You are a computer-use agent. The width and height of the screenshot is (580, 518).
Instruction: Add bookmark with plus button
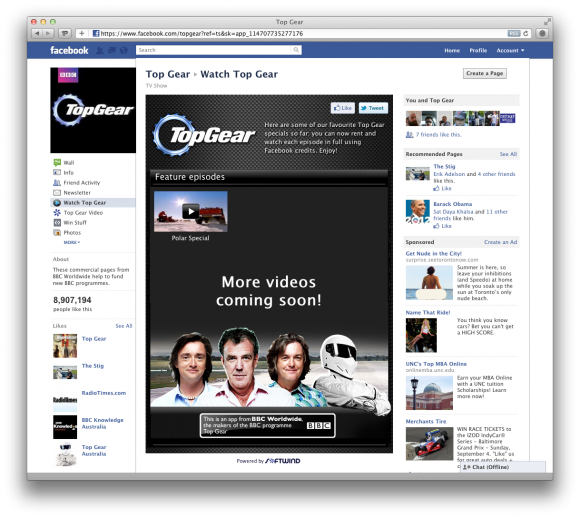click(x=81, y=34)
